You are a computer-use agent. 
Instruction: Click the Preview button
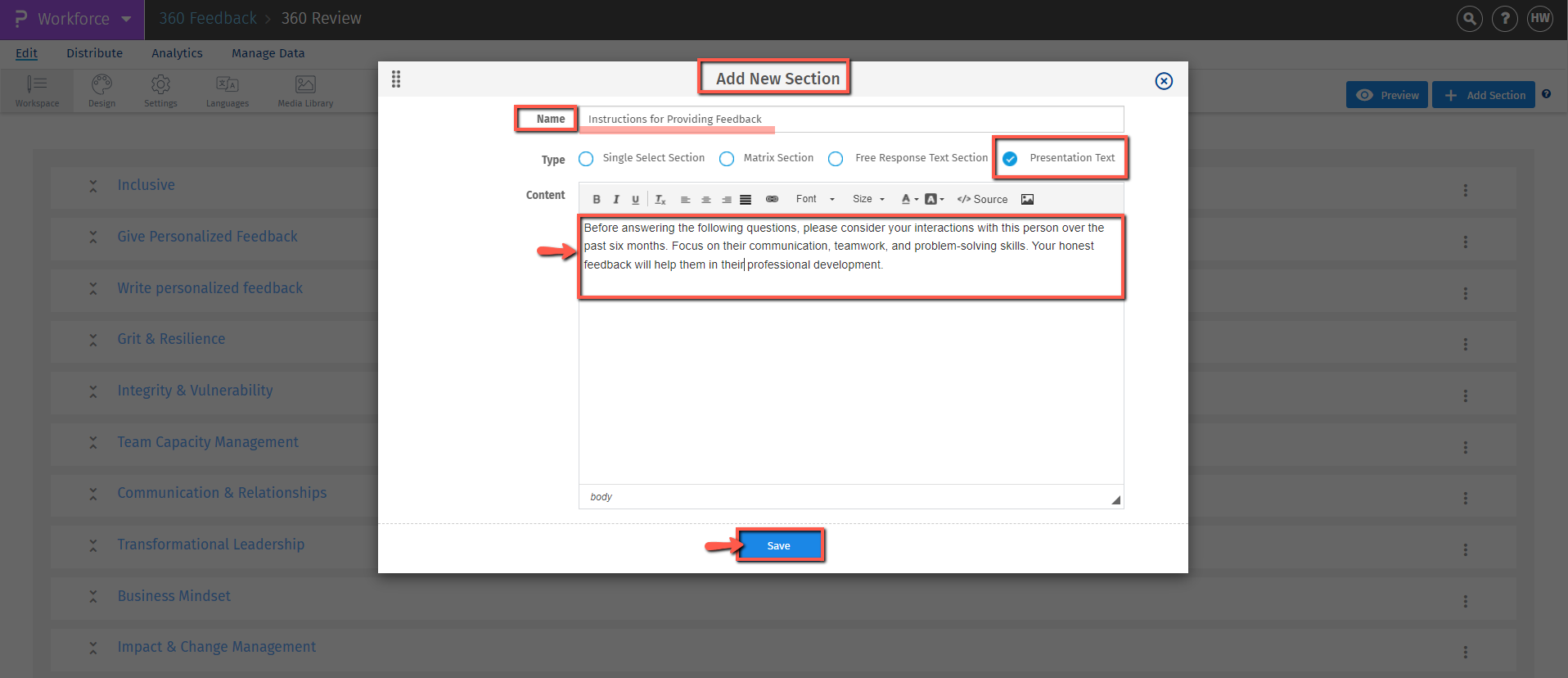[x=1387, y=95]
